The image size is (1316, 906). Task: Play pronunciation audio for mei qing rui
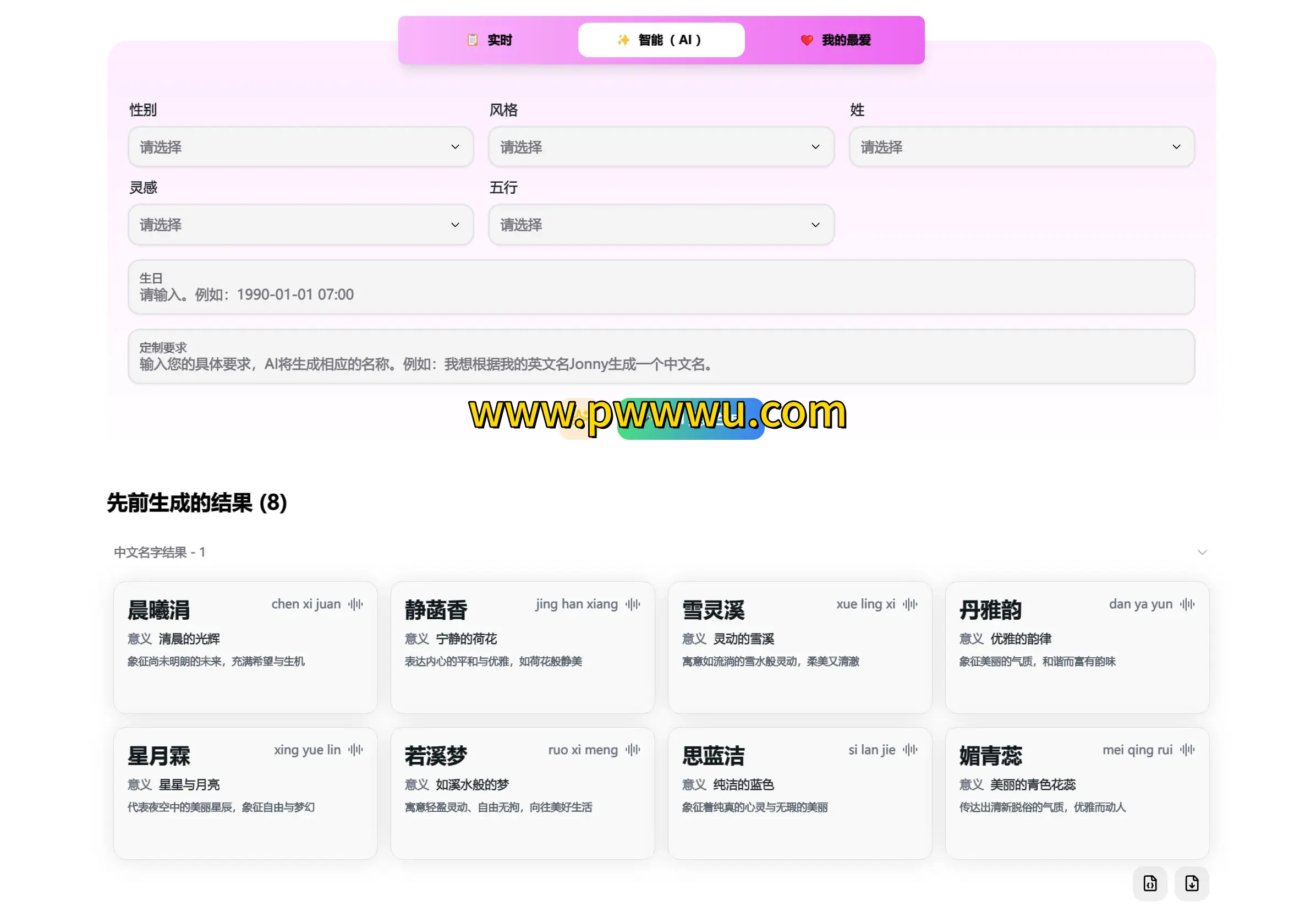(x=1187, y=750)
